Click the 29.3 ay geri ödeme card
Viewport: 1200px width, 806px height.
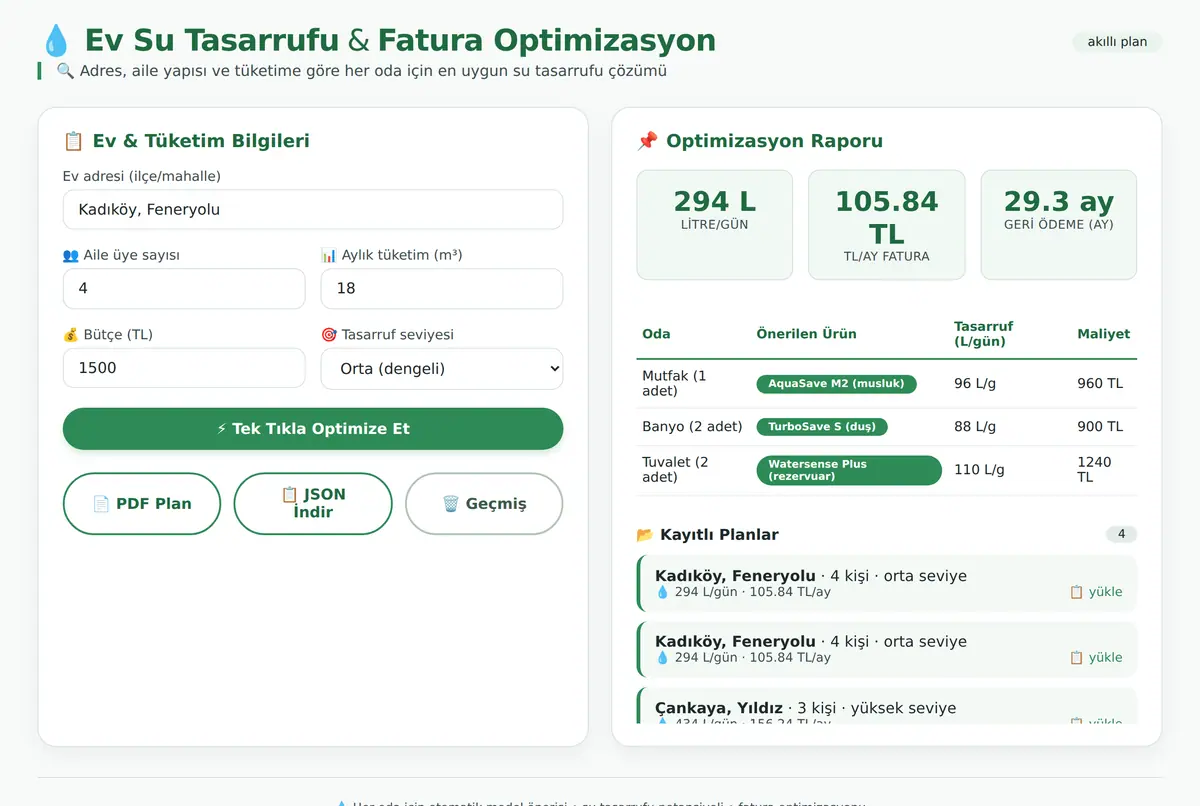(x=1058, y=224)
